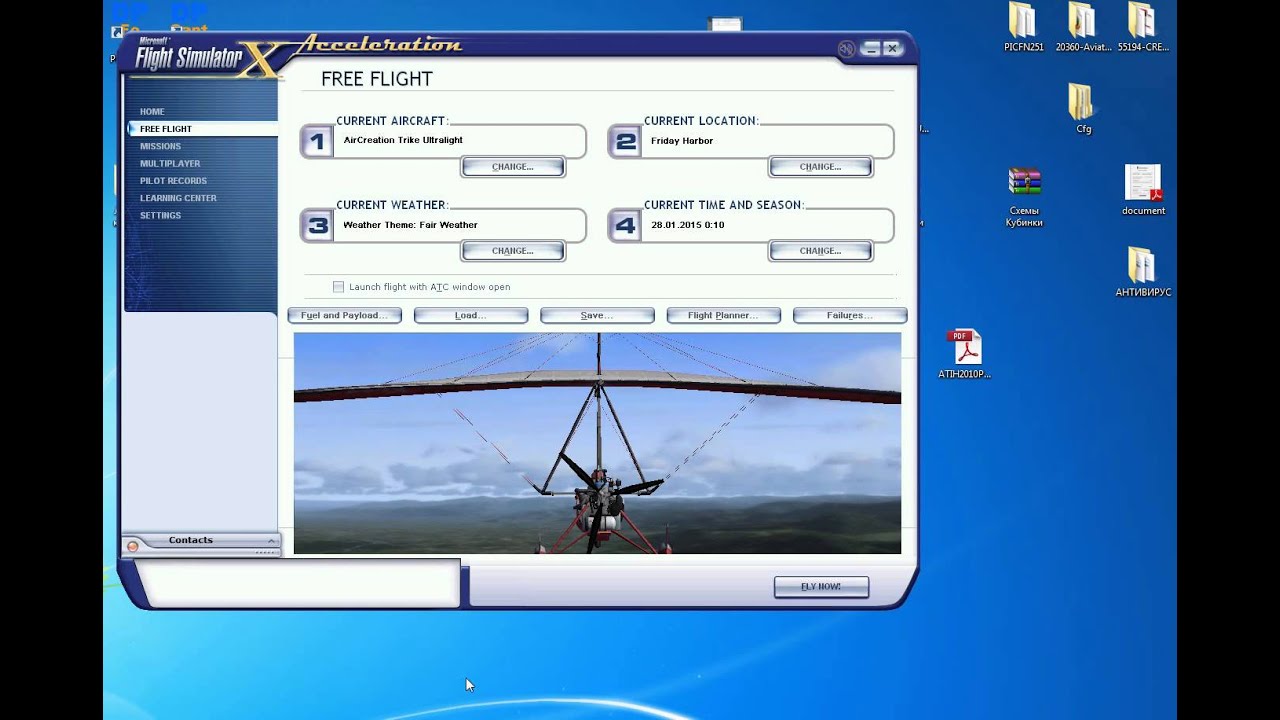Select the ATIH2010P... PDF icon
This screenshot has width=1280, height=720.
[965, 354]
